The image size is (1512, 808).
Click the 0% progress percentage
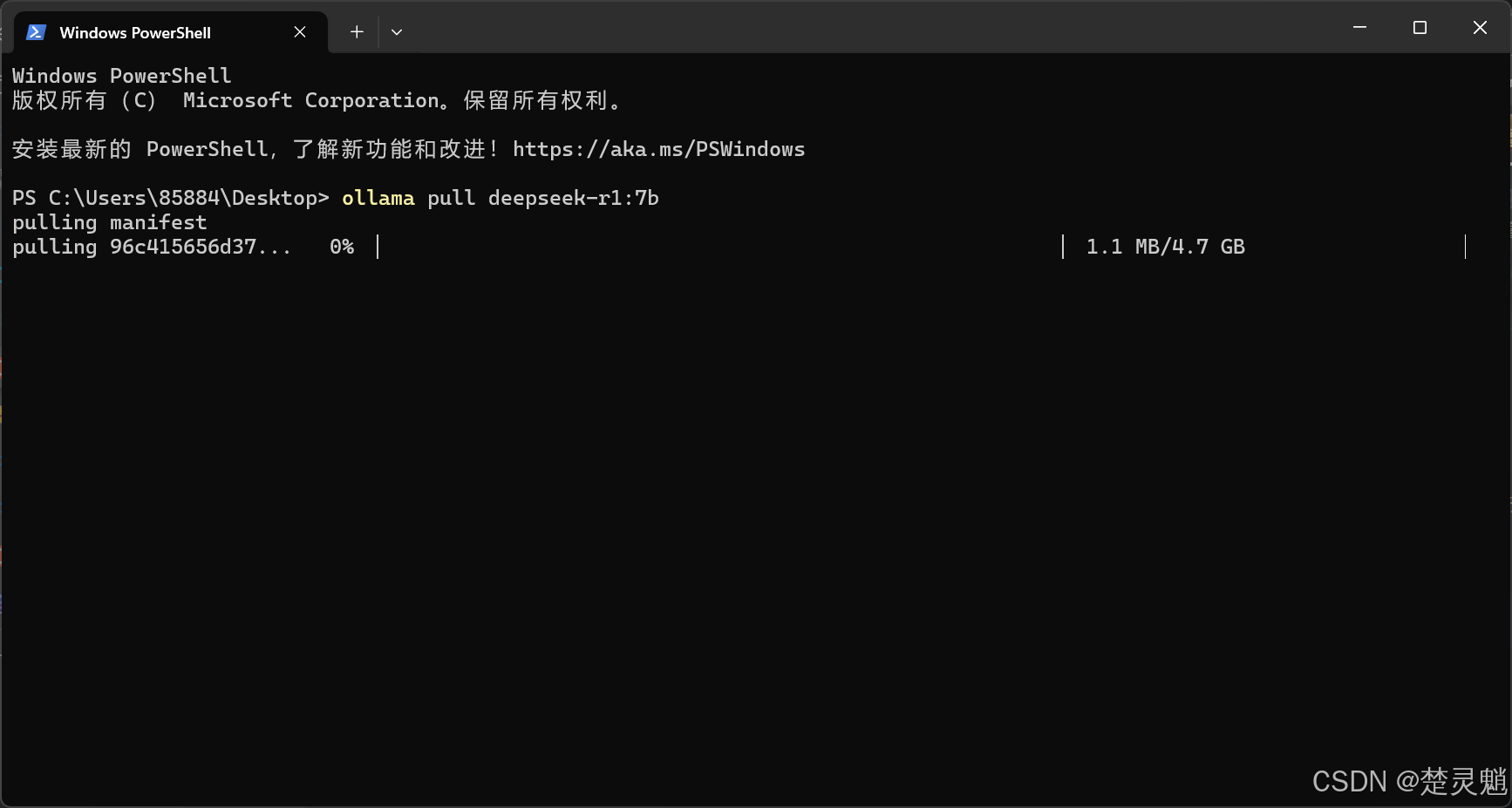(x=342, y=247)
